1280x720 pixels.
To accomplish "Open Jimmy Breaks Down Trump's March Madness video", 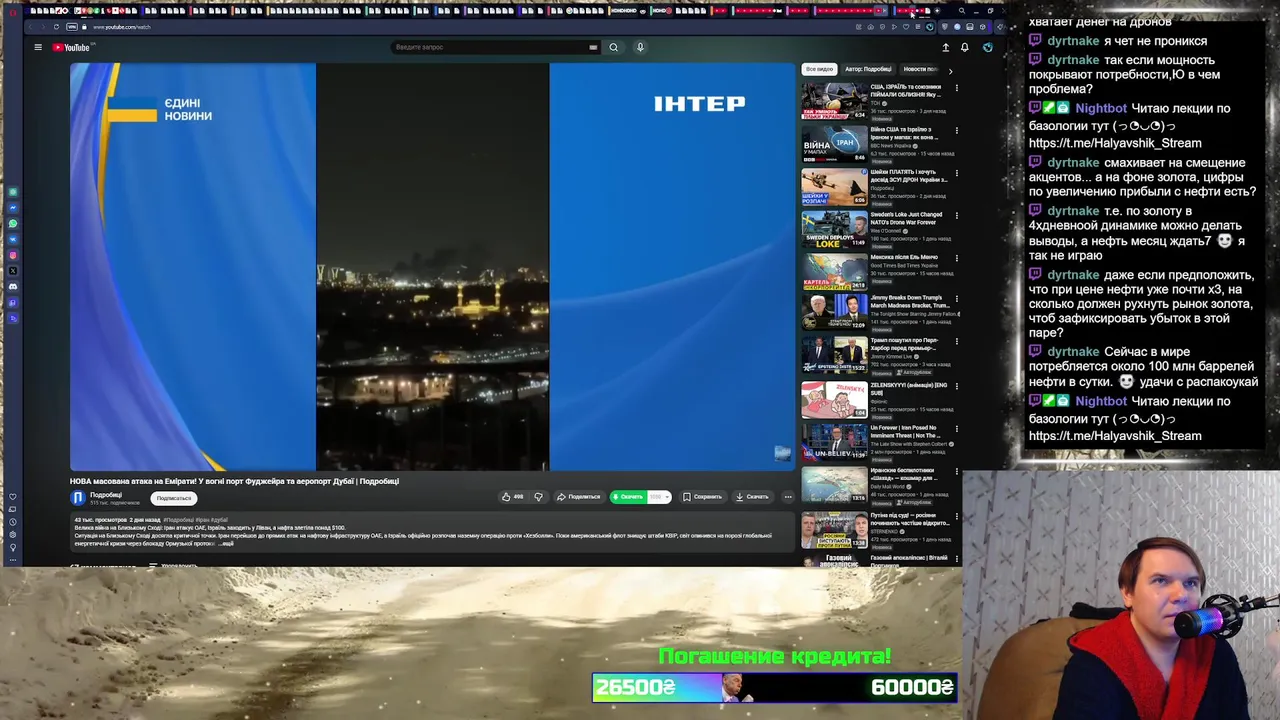I will point(834,312).
